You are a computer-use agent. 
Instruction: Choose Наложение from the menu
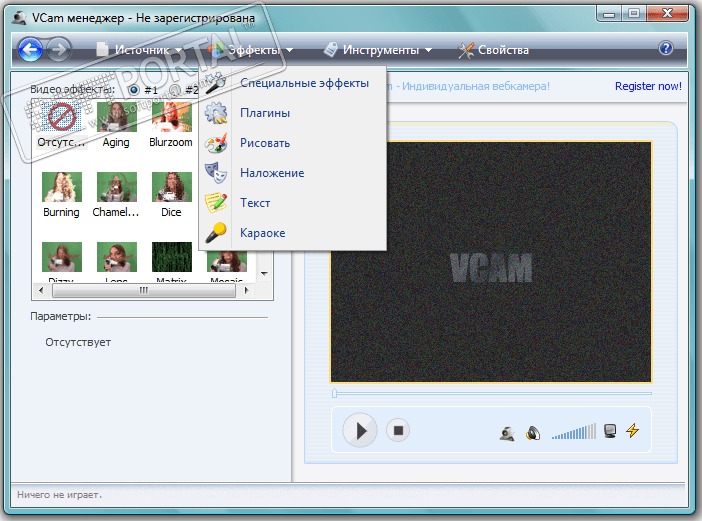[x=292, y=173]
